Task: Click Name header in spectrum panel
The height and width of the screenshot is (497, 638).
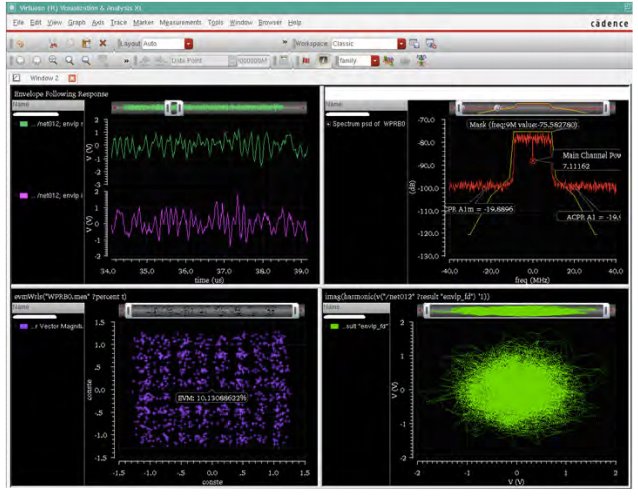Action: click(365, 105)
